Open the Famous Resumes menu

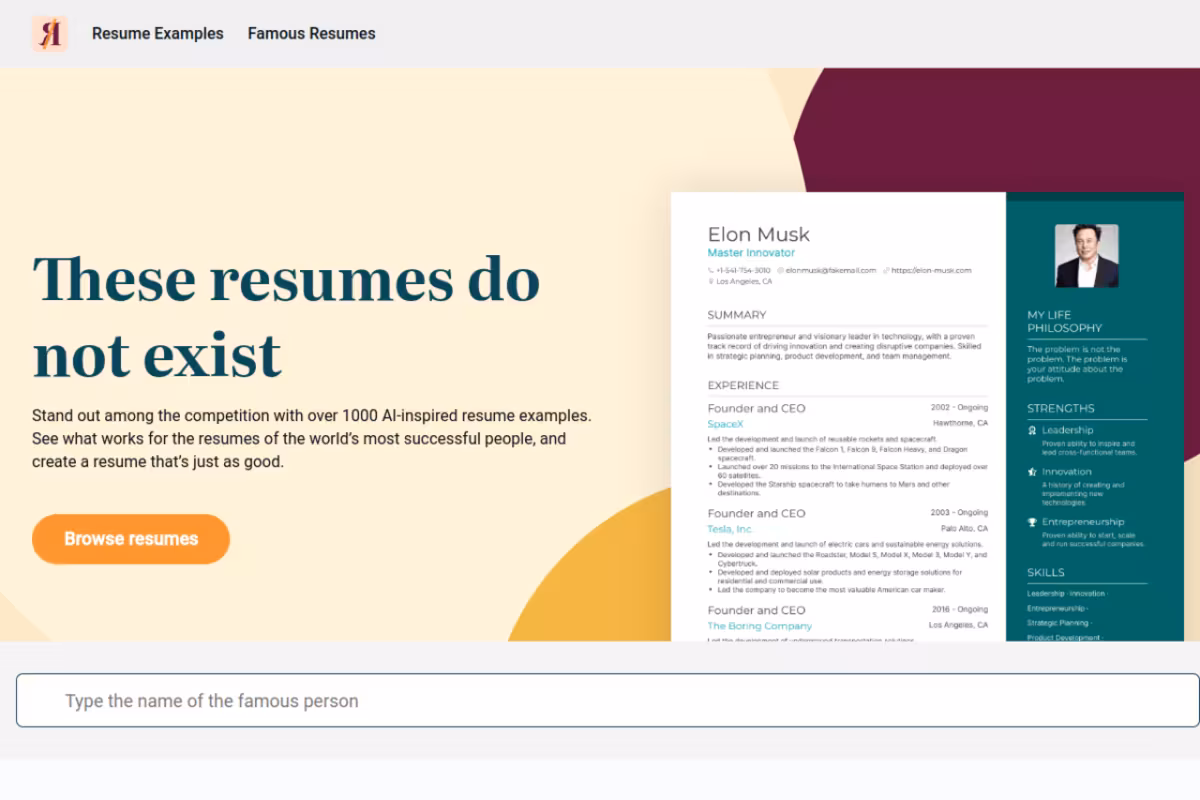click(312, 33)
